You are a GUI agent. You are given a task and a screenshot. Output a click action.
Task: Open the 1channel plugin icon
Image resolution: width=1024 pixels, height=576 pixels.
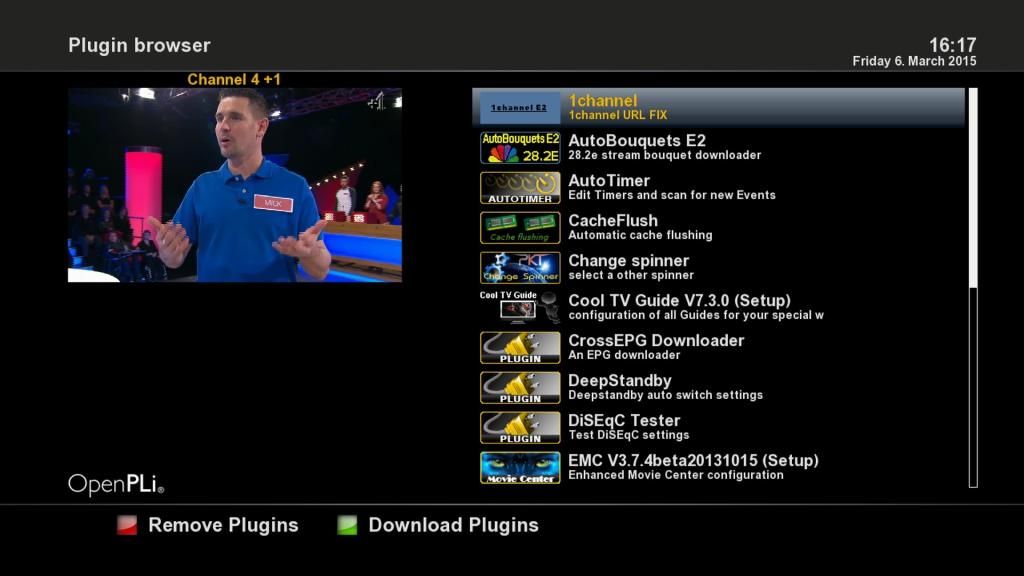[520, 107]
